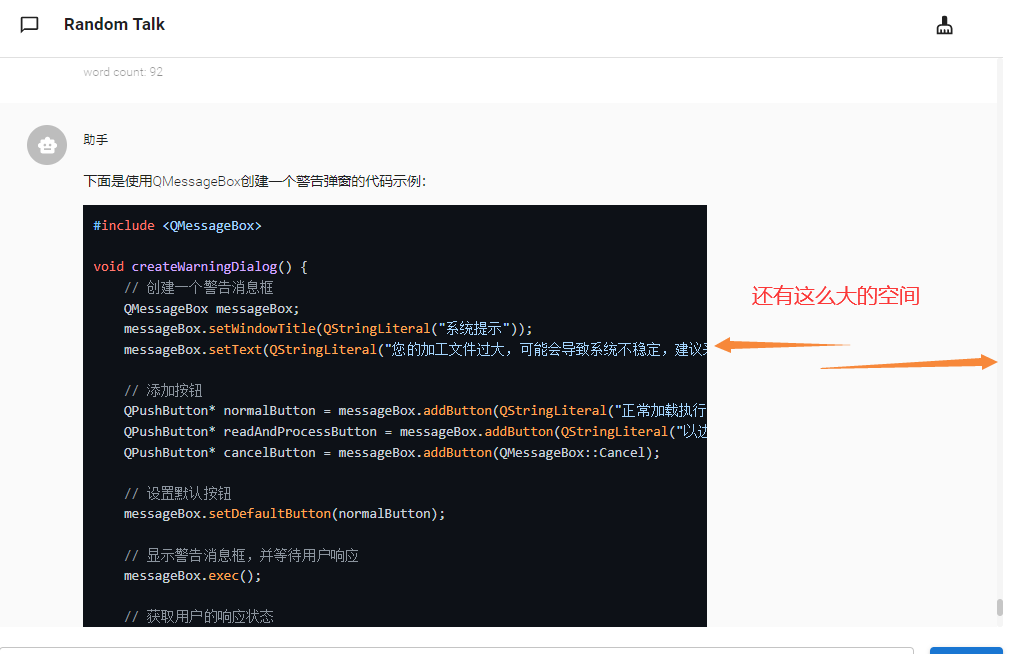Click the messageBox.setWindowTitle code line

328,329
